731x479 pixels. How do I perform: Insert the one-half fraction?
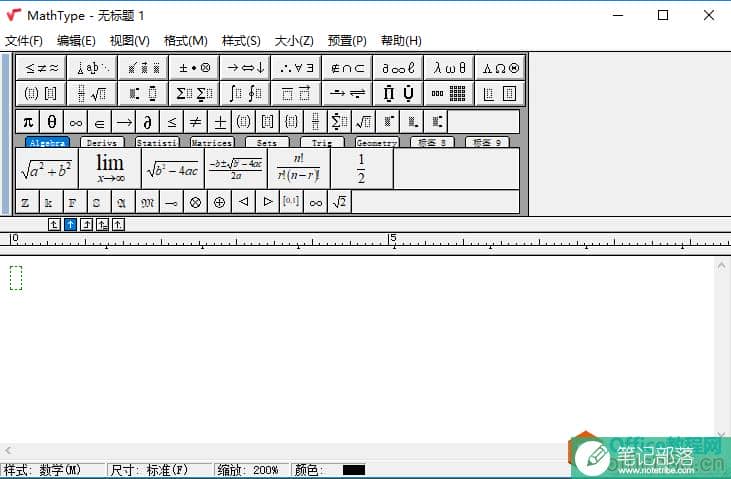[x=362, y=169]
